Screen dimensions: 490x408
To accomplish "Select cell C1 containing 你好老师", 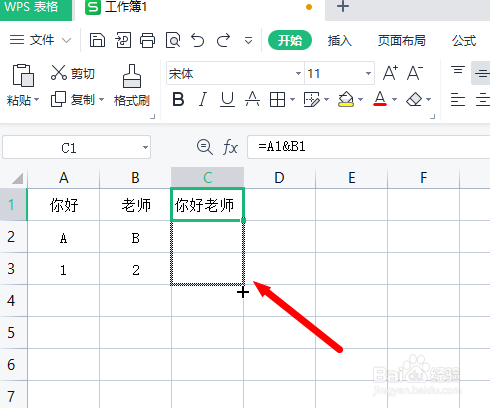I will (x=207, y=205).
